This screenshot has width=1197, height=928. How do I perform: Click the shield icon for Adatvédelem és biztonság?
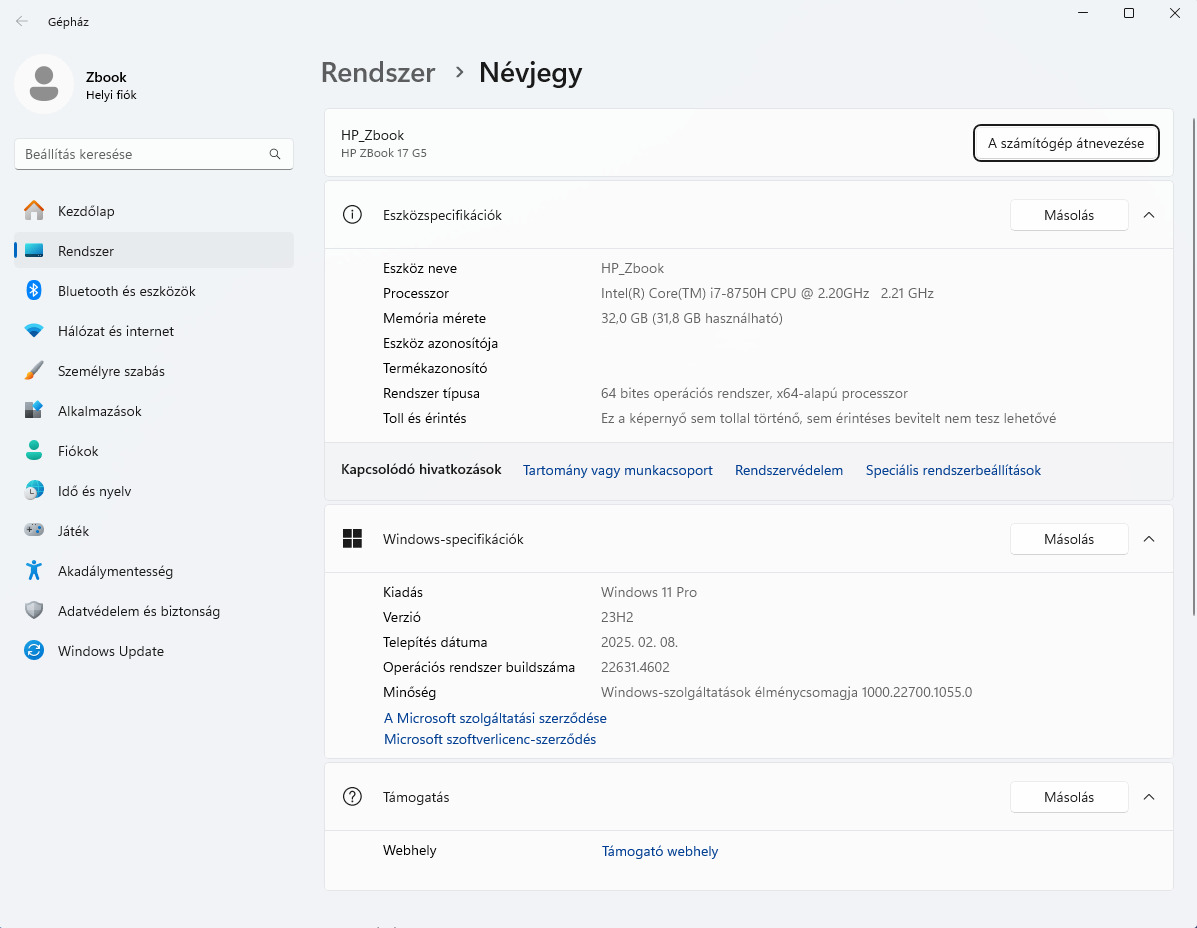(x=34, y=610)
